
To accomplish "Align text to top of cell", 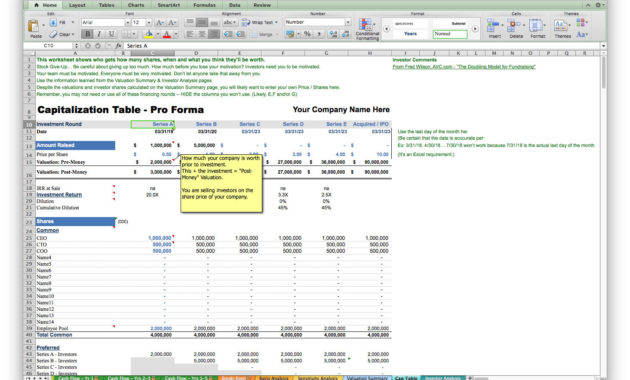I will click(190, 22).
